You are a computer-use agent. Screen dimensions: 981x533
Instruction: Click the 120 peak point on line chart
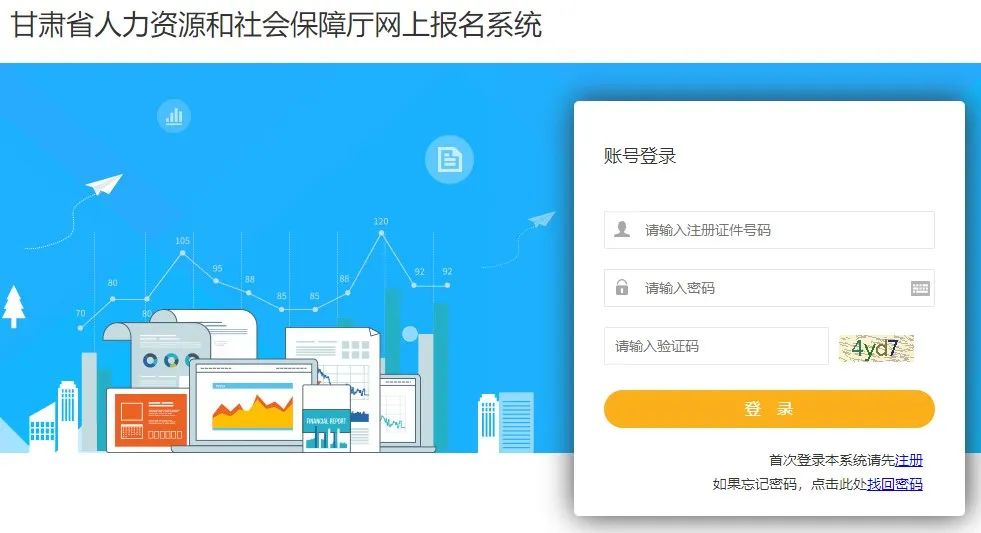[381, 233]
